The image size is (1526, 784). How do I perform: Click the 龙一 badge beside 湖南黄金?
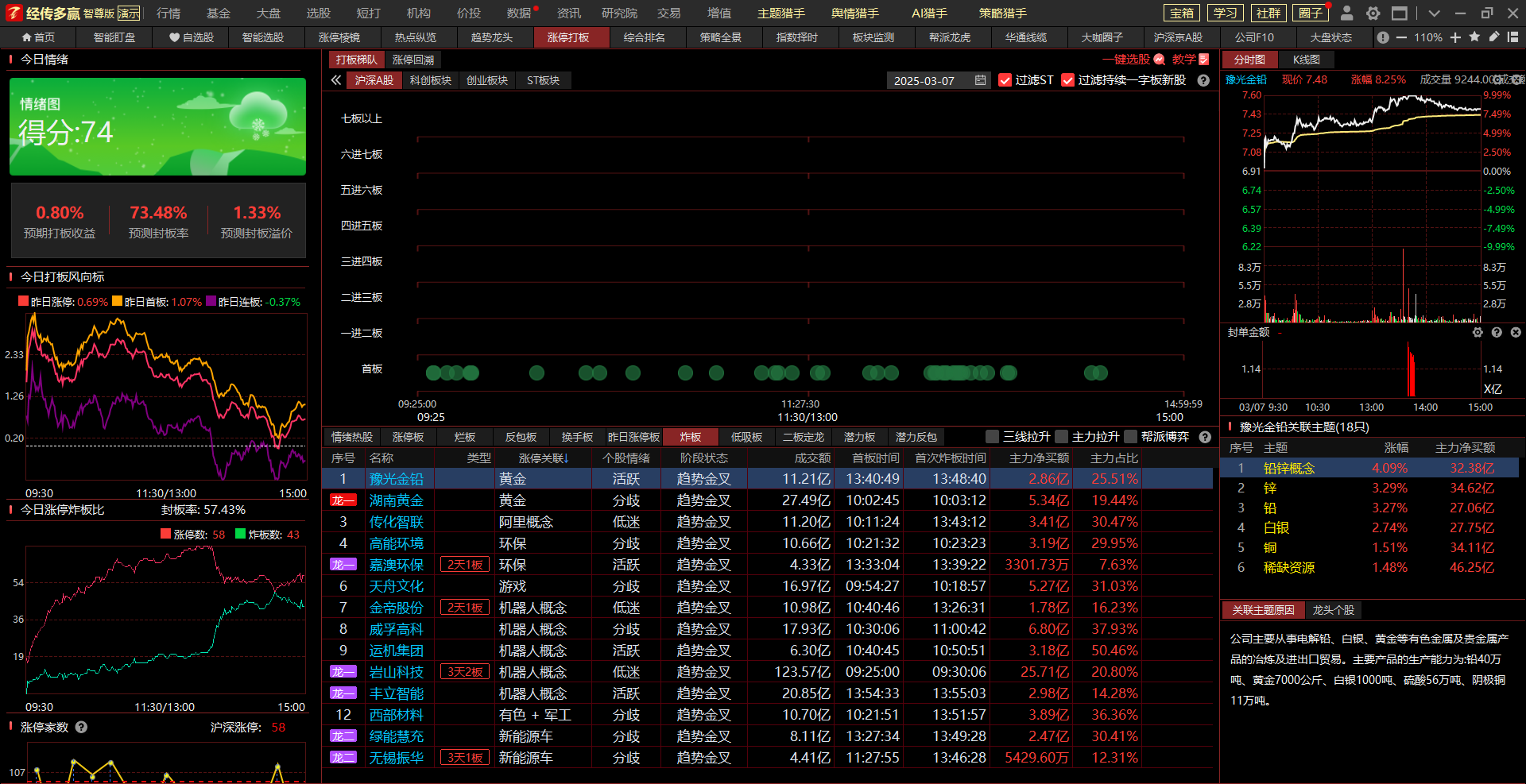click(x=343, y=500)
